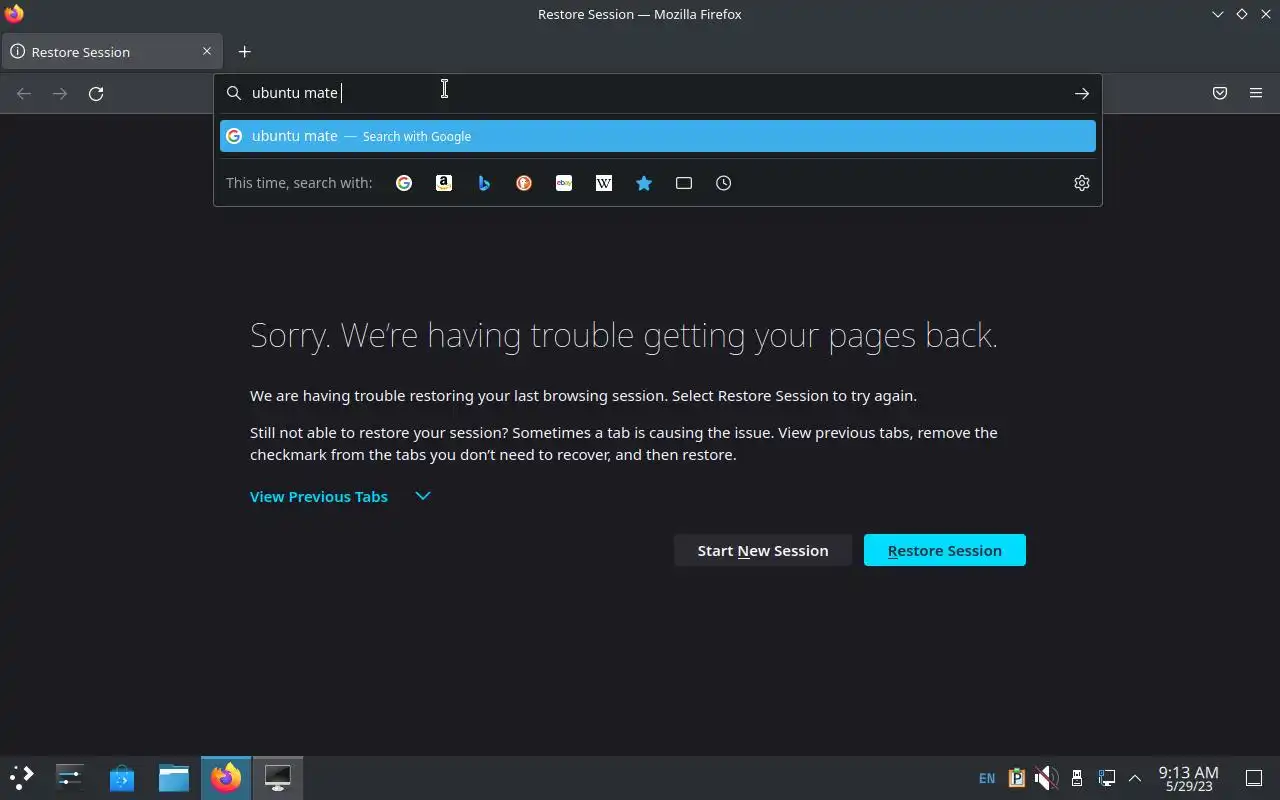Search open tabs icon
The width and height of the screenshot is (1280, 800).
(684, 183)
